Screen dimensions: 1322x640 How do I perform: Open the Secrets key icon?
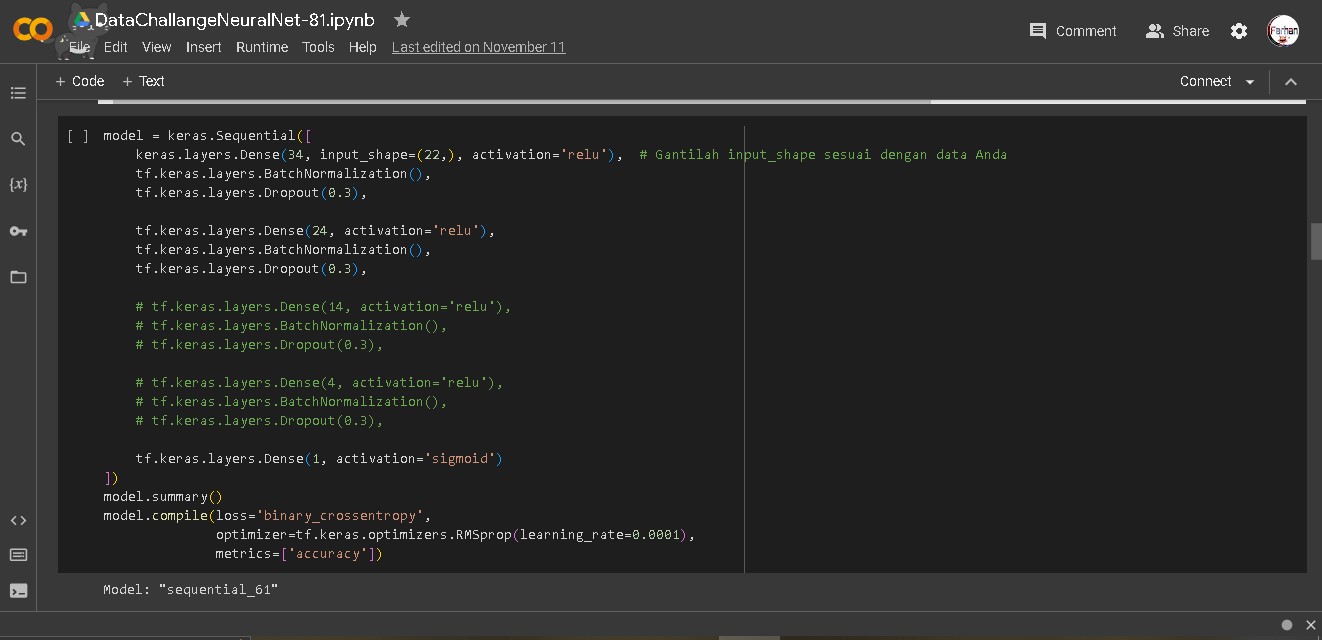pyautogui.click(x=18, y=231)
